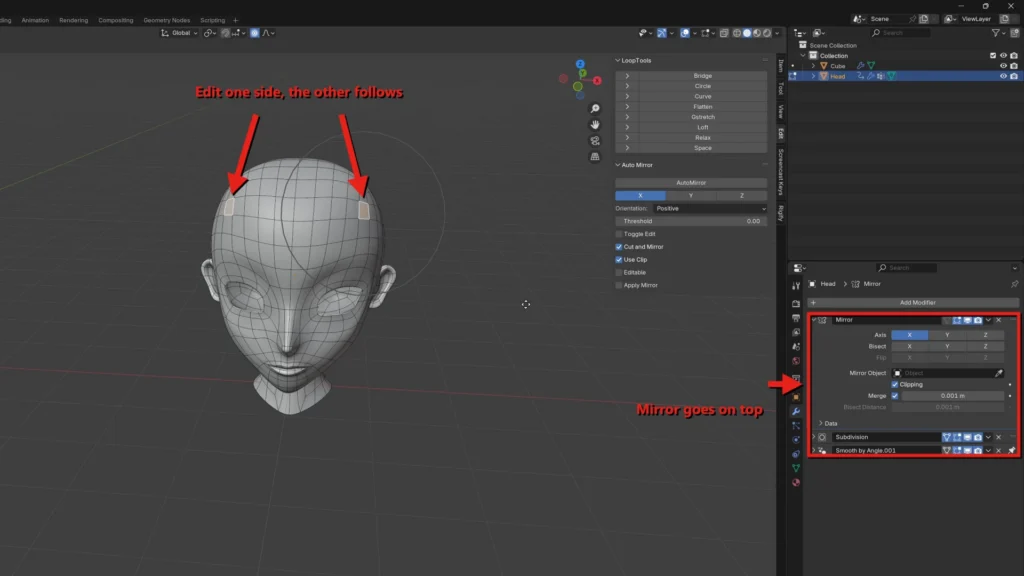Expand the Circle options chevron
Image resolution: width=1024 pixels, height=576 pixels.
click(627, 86)
